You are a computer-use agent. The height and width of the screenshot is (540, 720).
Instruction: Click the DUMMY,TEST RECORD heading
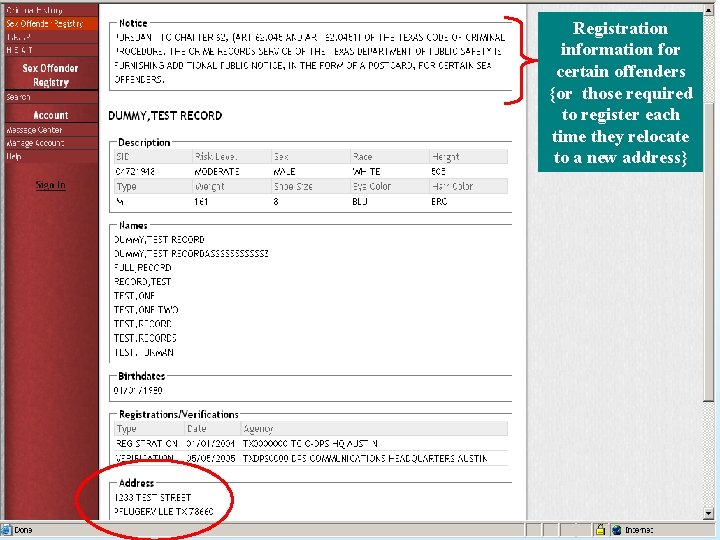165,116
